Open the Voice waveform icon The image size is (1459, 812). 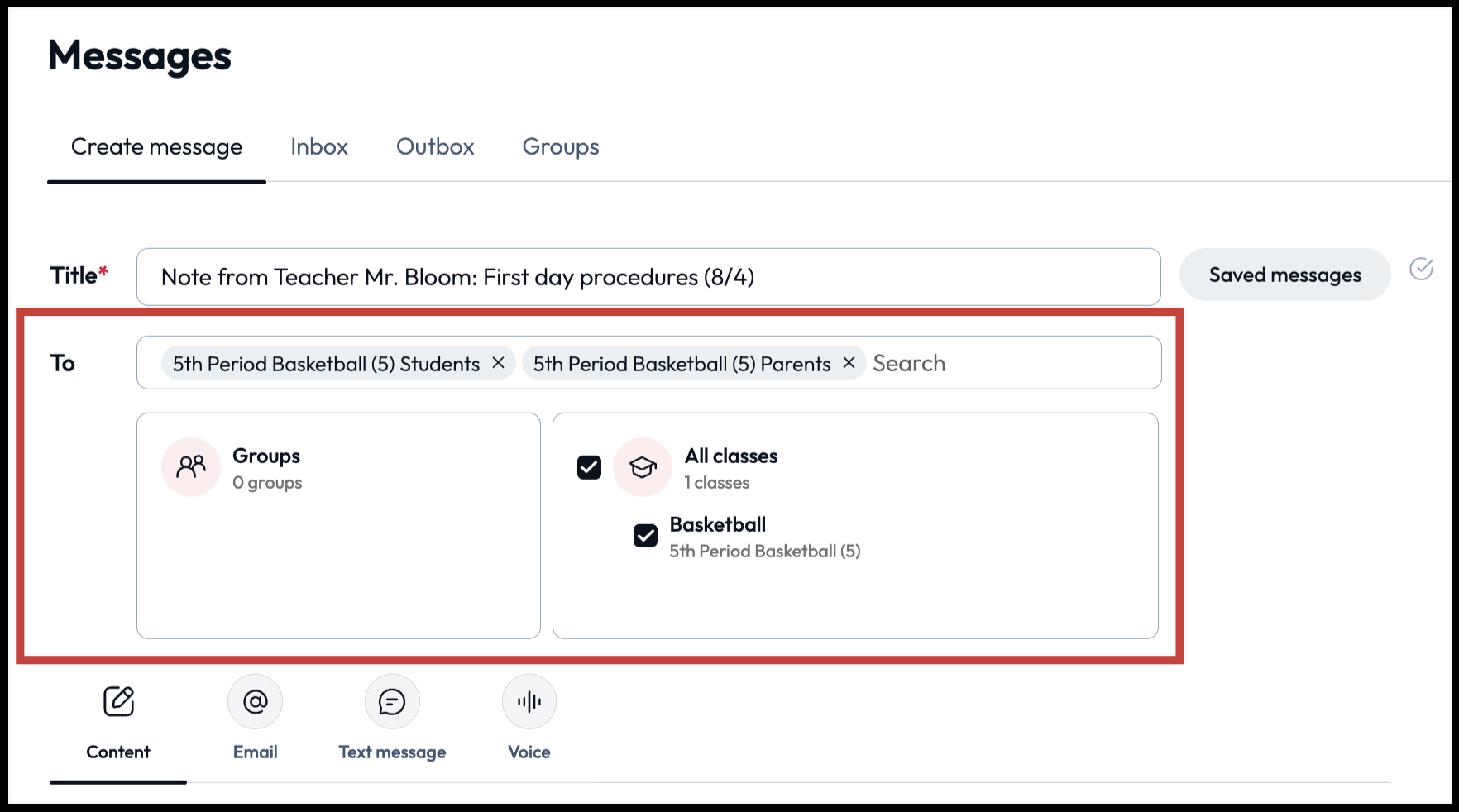(529, 701)
